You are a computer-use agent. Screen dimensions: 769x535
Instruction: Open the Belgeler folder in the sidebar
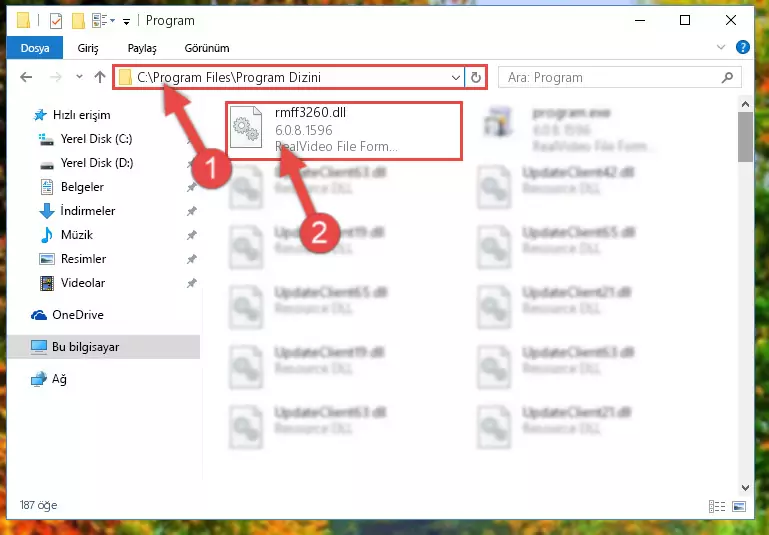tap(82, 187)
